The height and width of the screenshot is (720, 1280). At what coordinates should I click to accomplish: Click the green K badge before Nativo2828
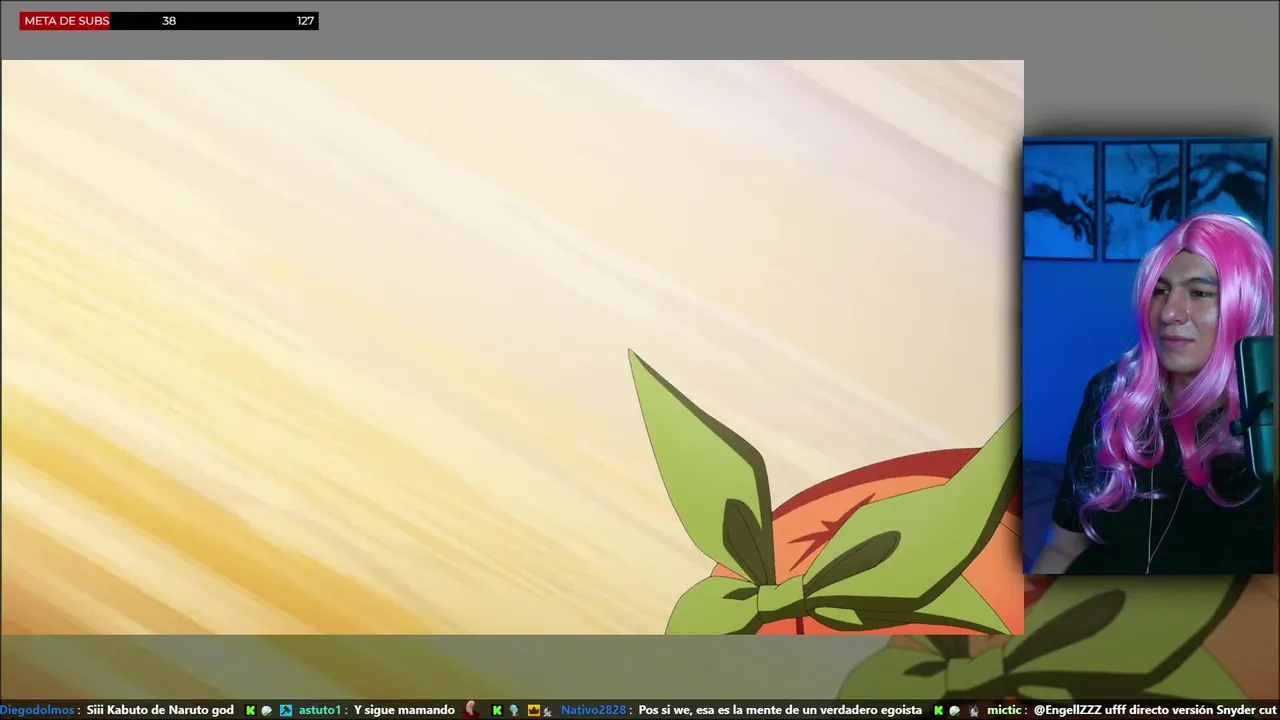[x=497, y=710]
